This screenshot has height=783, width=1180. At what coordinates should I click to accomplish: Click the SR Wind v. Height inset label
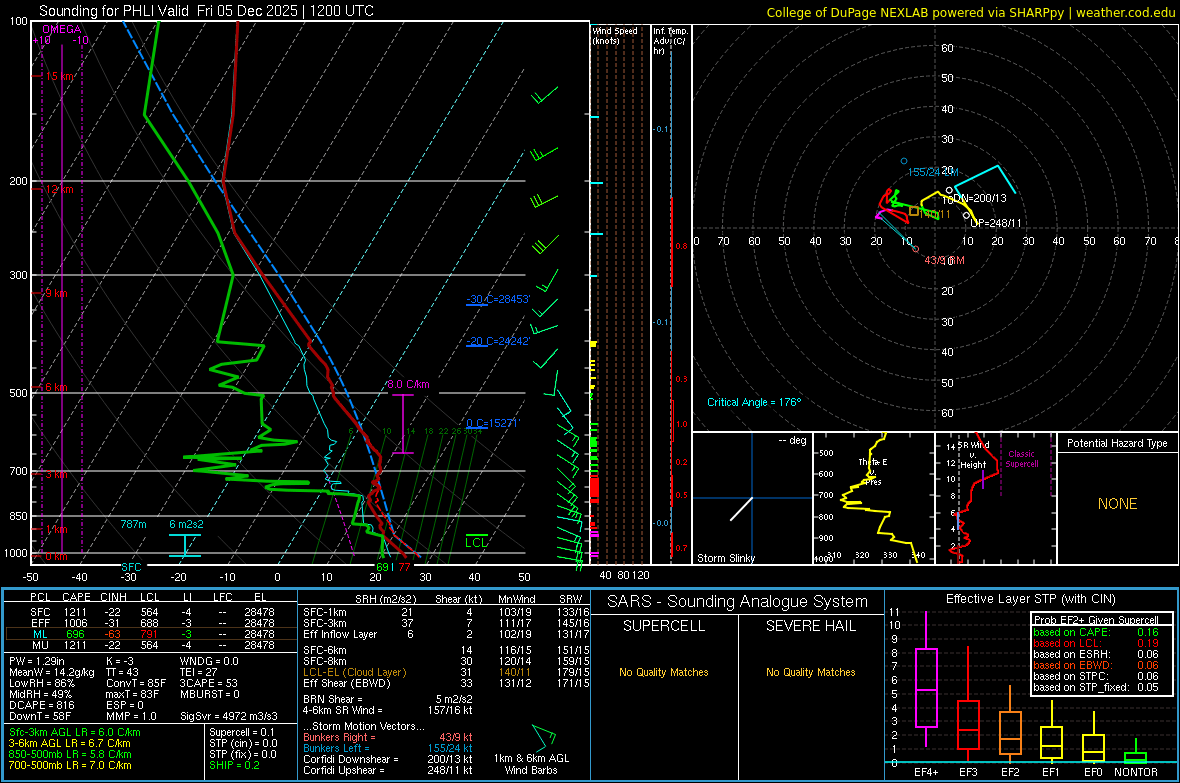972,455
